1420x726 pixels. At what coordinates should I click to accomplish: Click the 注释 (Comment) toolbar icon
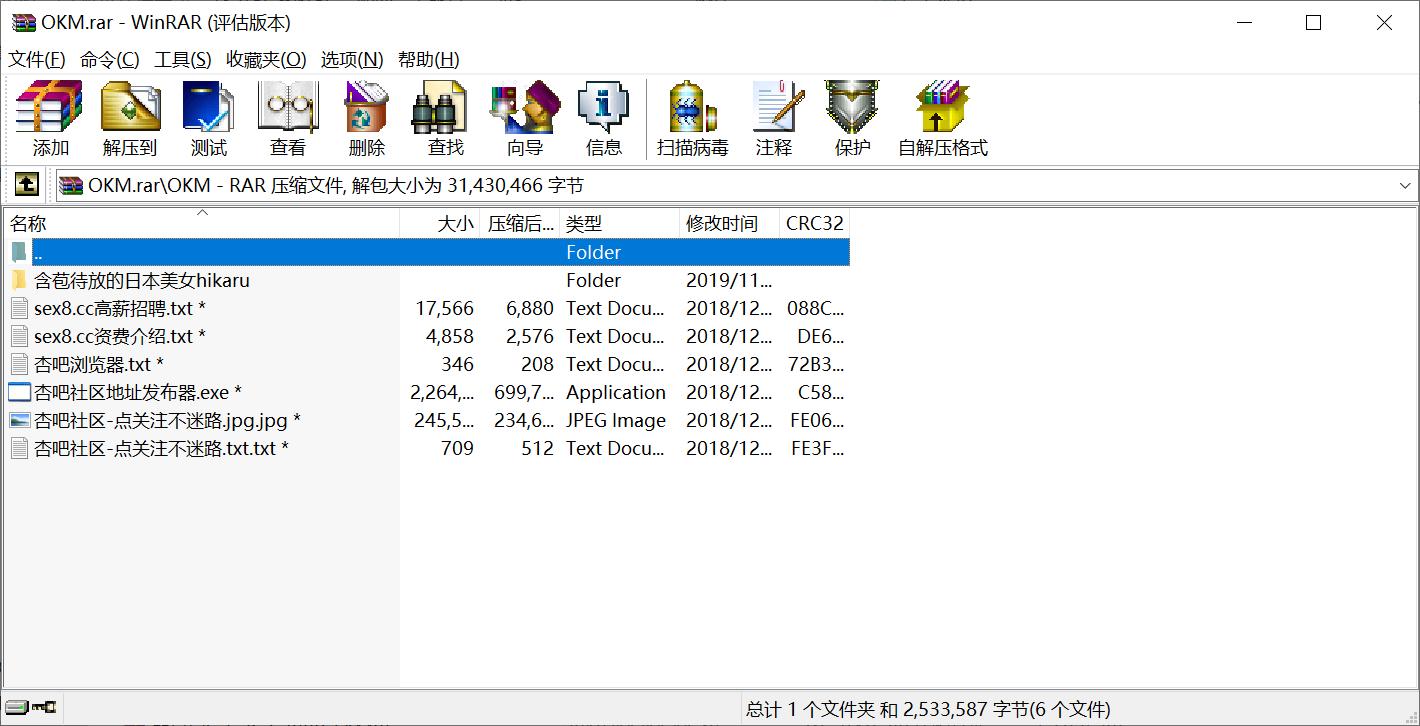tap(777, 107)
